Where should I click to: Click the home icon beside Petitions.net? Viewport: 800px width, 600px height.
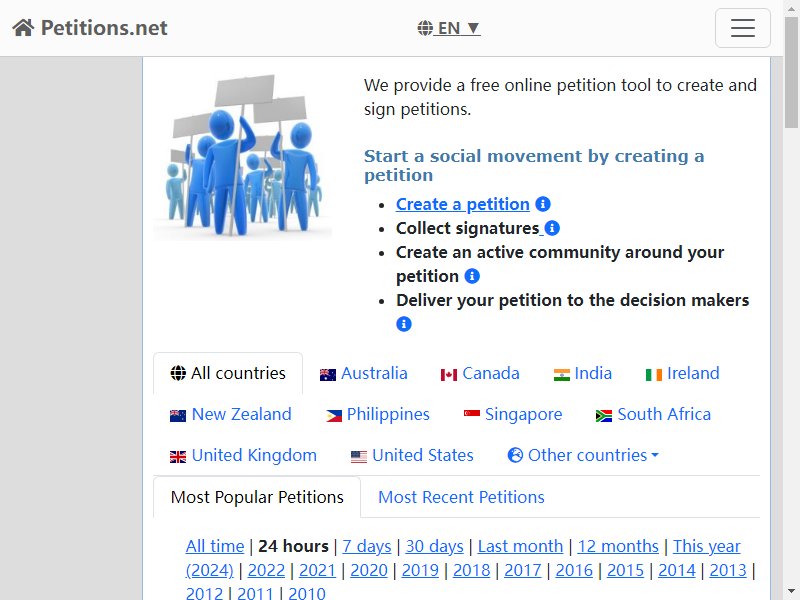pos(23,28)
